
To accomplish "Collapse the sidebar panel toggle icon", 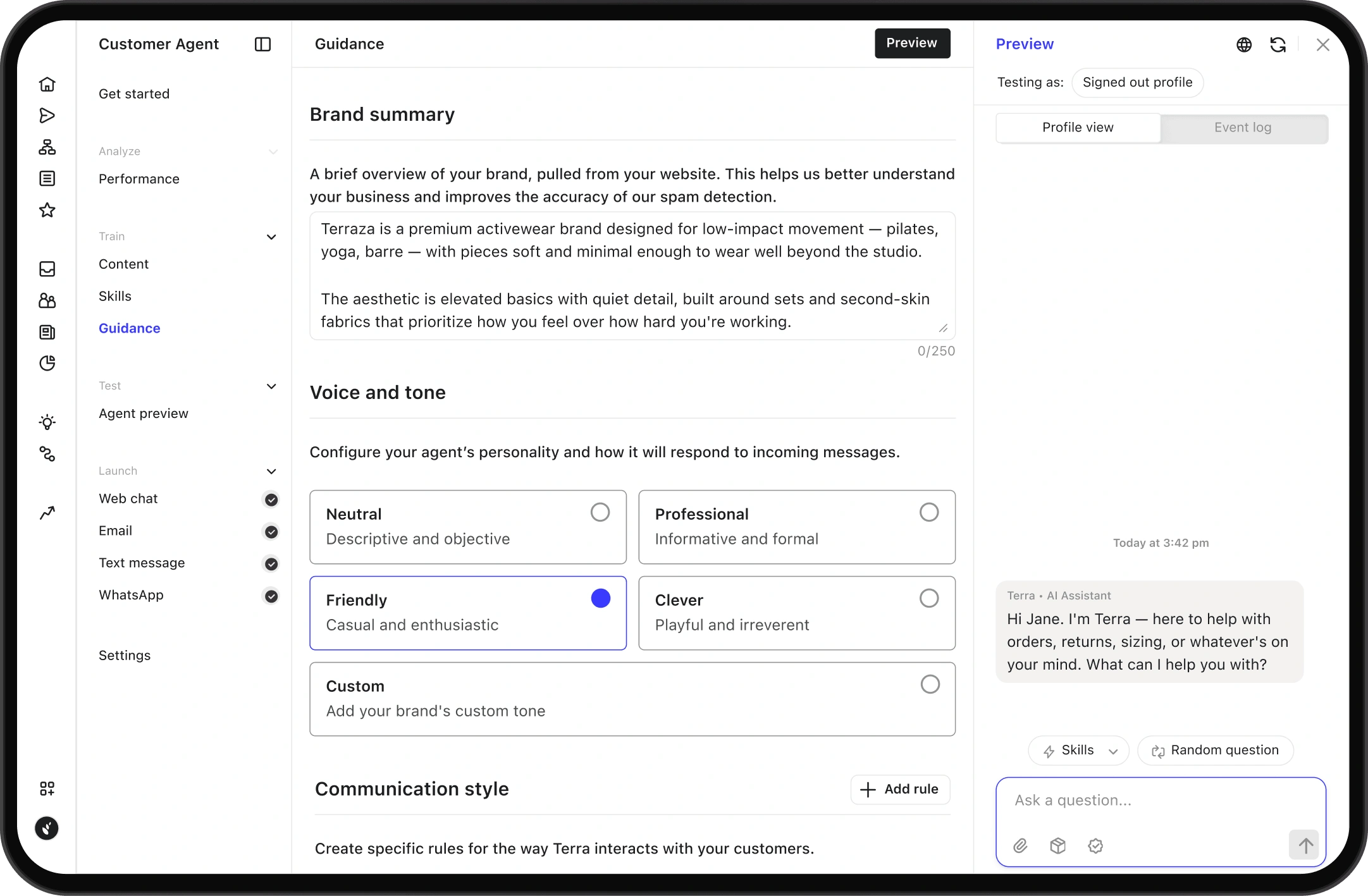I will coord(262,44).
